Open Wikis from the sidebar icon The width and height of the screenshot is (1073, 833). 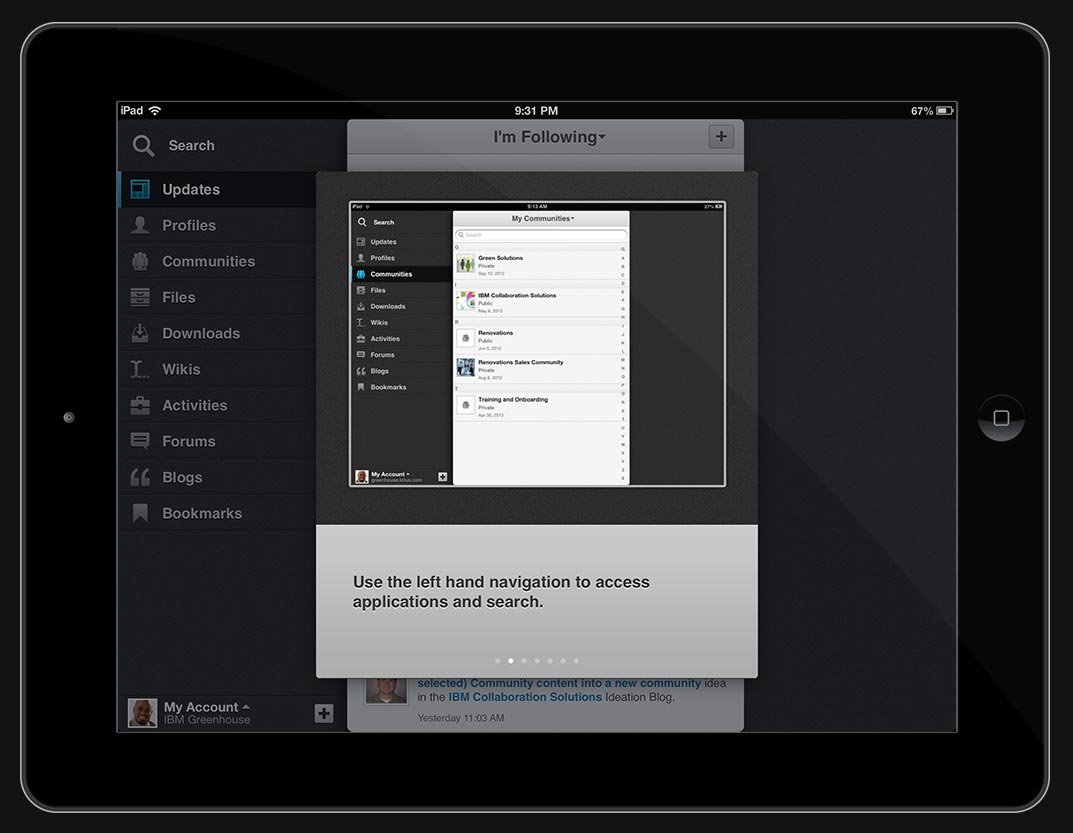(x=140, y=369)
